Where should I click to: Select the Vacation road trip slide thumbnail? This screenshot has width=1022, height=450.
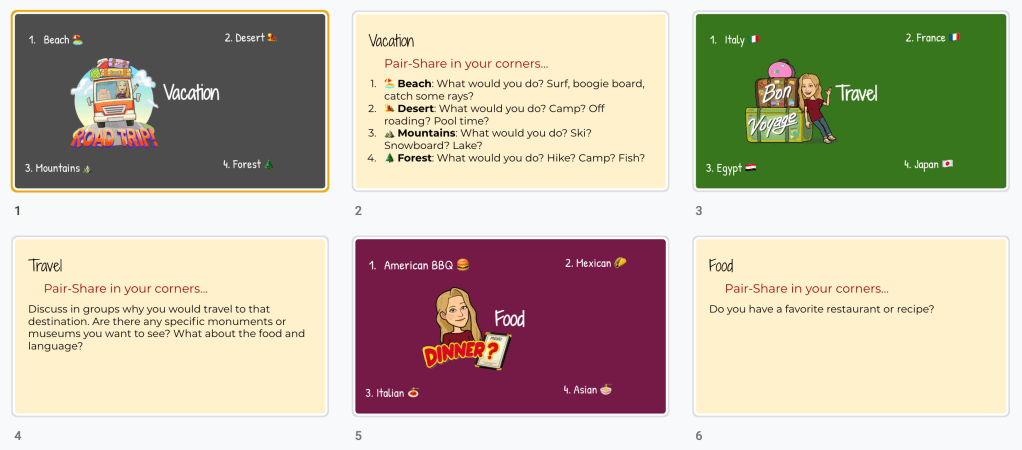169,100
